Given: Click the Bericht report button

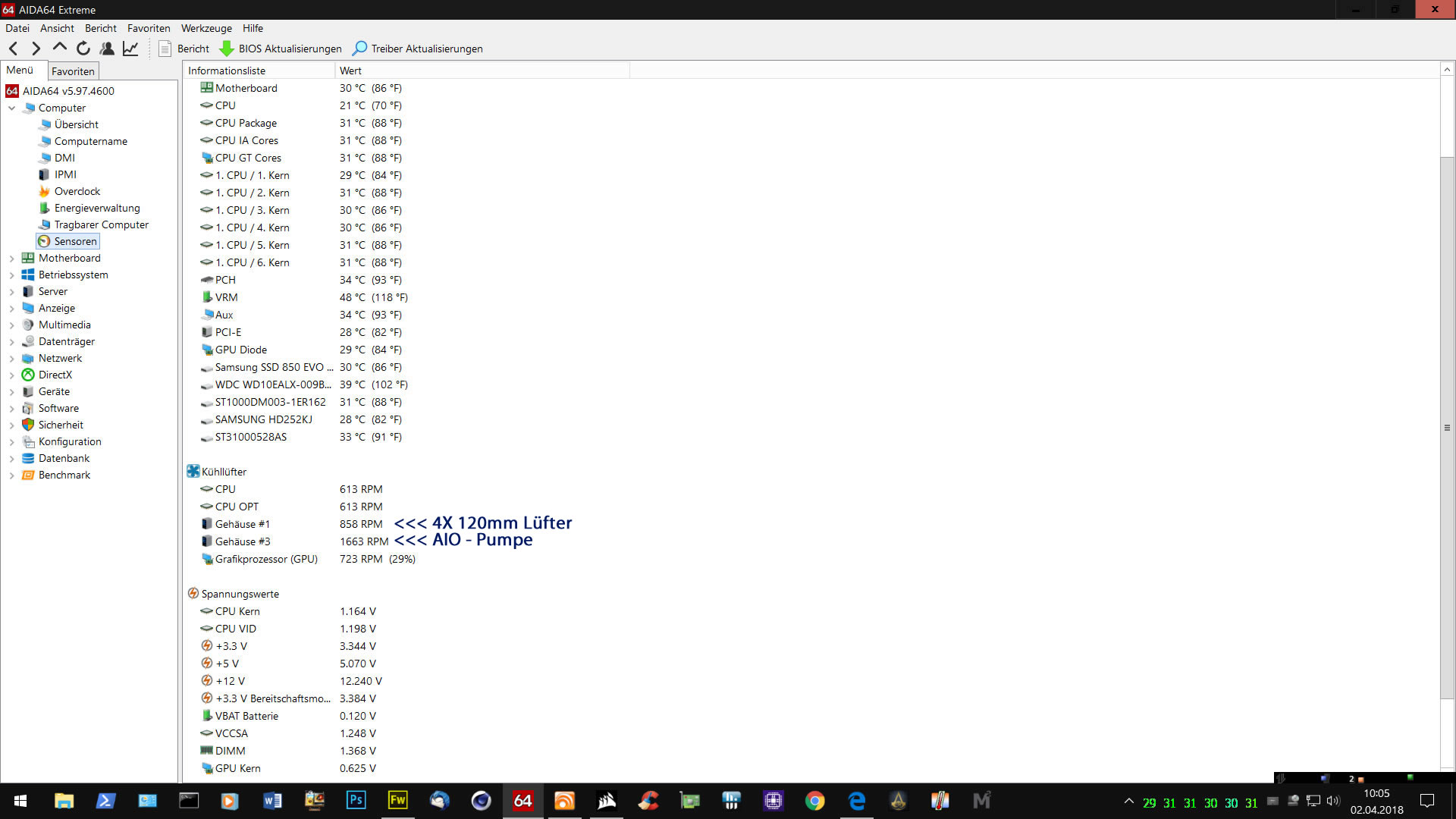Looking at the screenshot, I should 184,49.
